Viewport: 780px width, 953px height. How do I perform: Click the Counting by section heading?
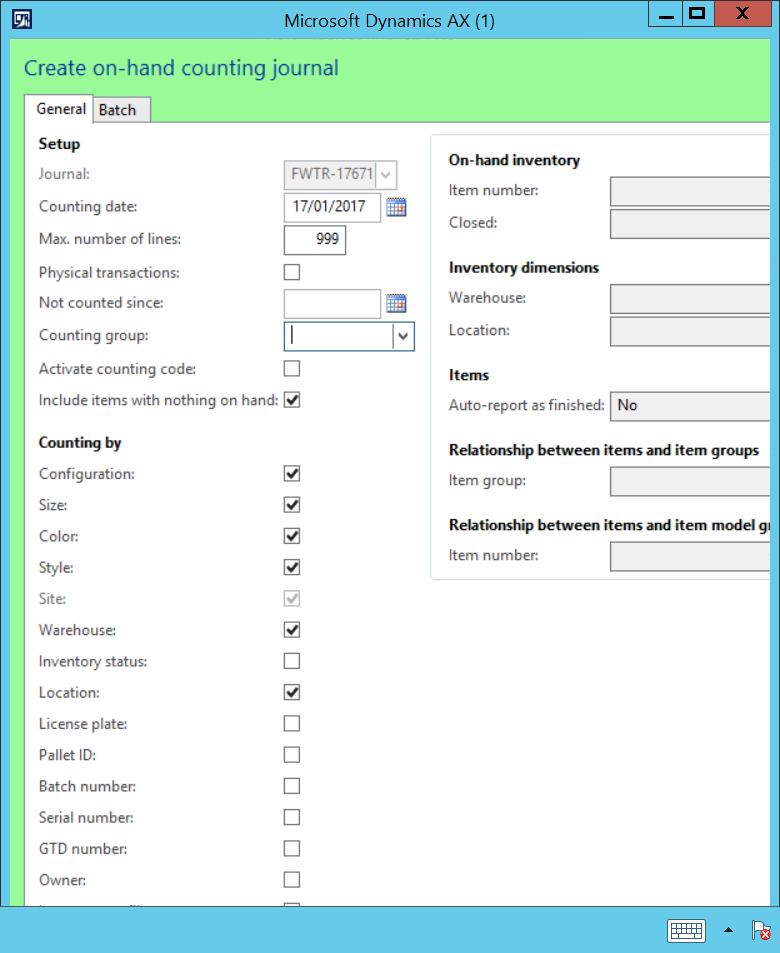(80, 442)
